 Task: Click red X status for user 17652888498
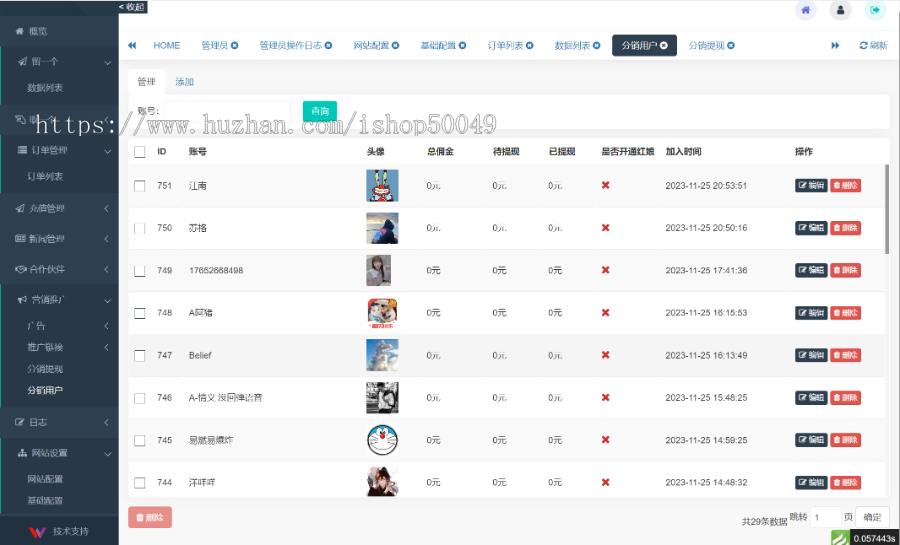pos(605,270)
